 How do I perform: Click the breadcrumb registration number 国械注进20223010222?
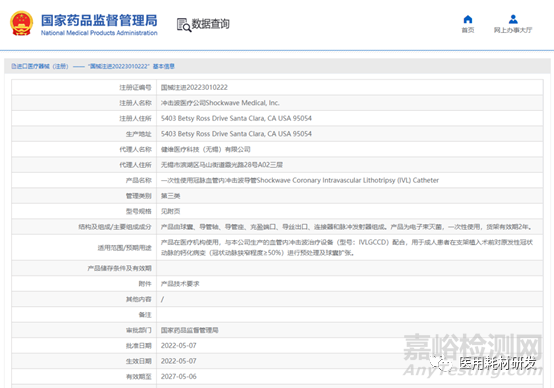pyautogui.click(x=119, y=66)
